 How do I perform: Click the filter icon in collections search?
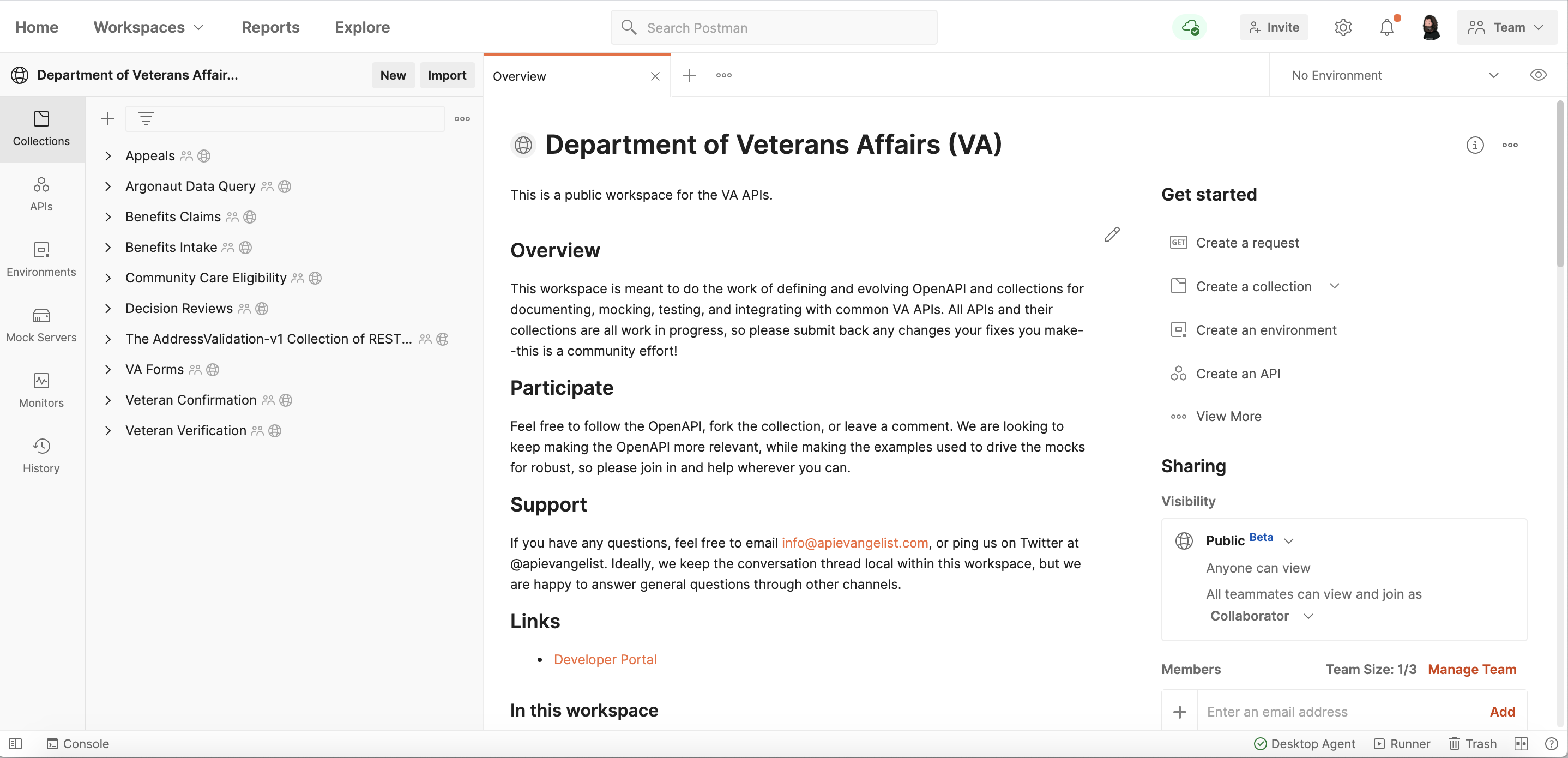(146, 119)
